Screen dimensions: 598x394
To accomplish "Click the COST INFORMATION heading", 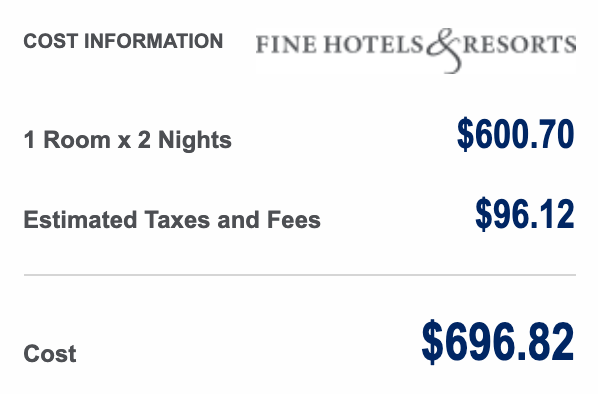I will tap(123, 41).
